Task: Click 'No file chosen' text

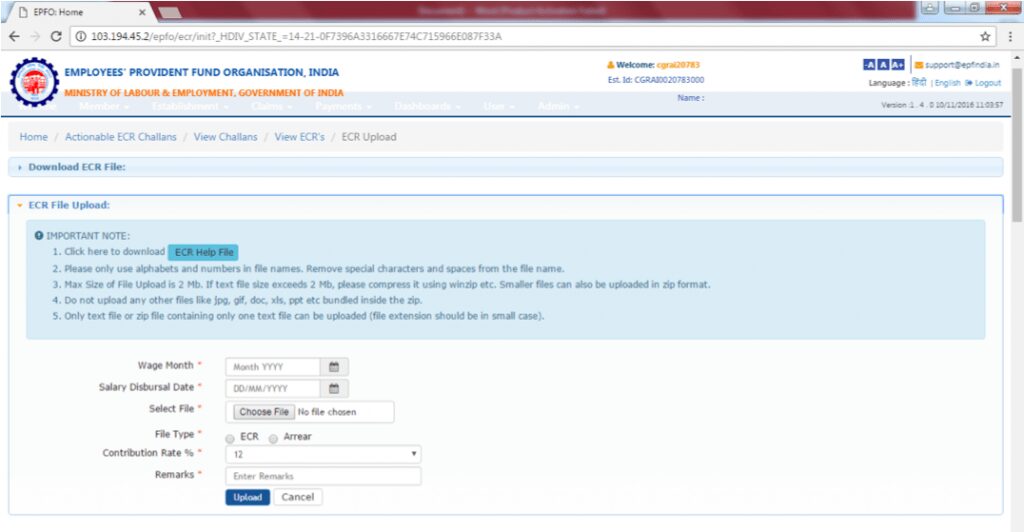Action: point(327,412)
